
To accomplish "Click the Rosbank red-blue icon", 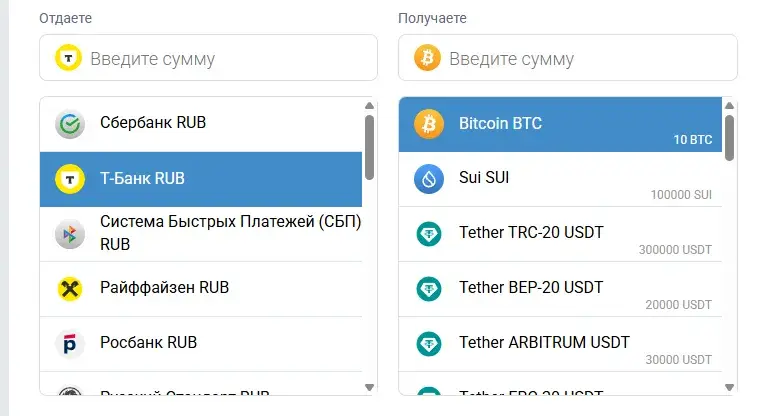I will (x=70, y=344).
